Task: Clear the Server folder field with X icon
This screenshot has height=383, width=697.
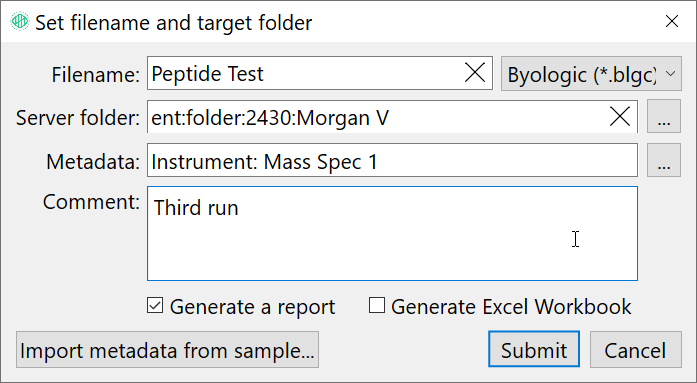Action: pos(620,117)
